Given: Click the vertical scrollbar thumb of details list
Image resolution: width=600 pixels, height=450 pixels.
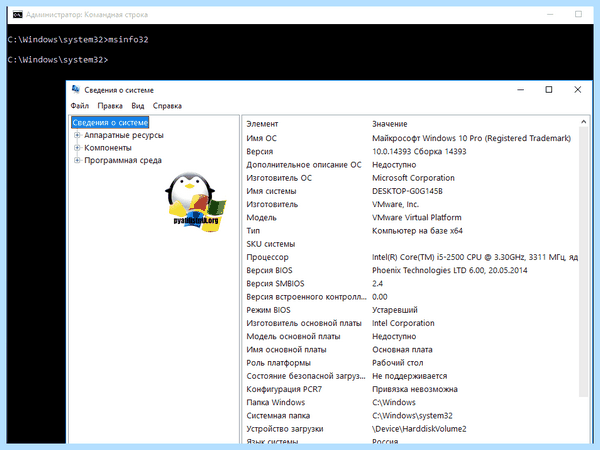Looking at the screenshot, I should [x=583, y=262].
